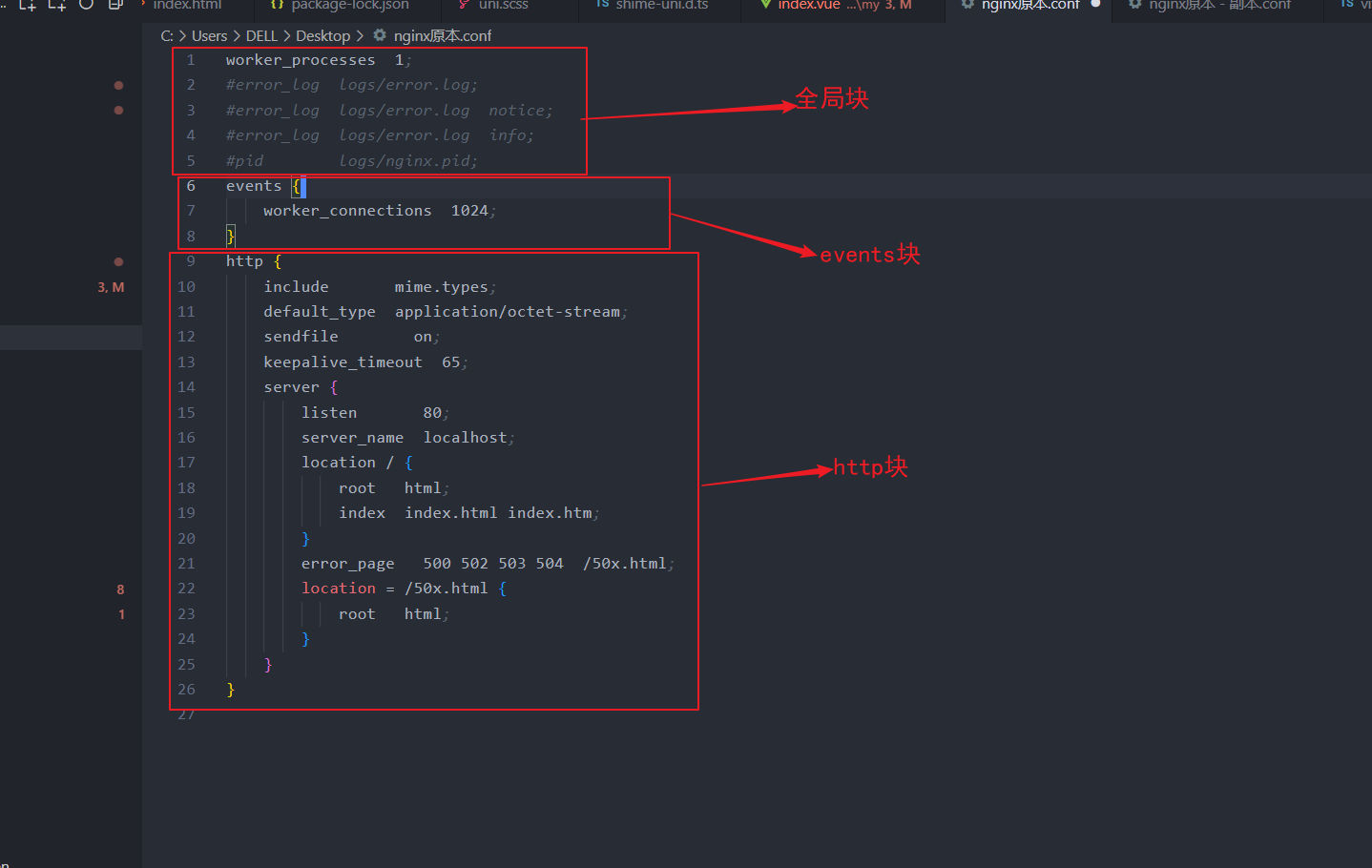Refresh the explorer with the circular icon
This screenshot has height=868, width=1372.
[87, 4]
